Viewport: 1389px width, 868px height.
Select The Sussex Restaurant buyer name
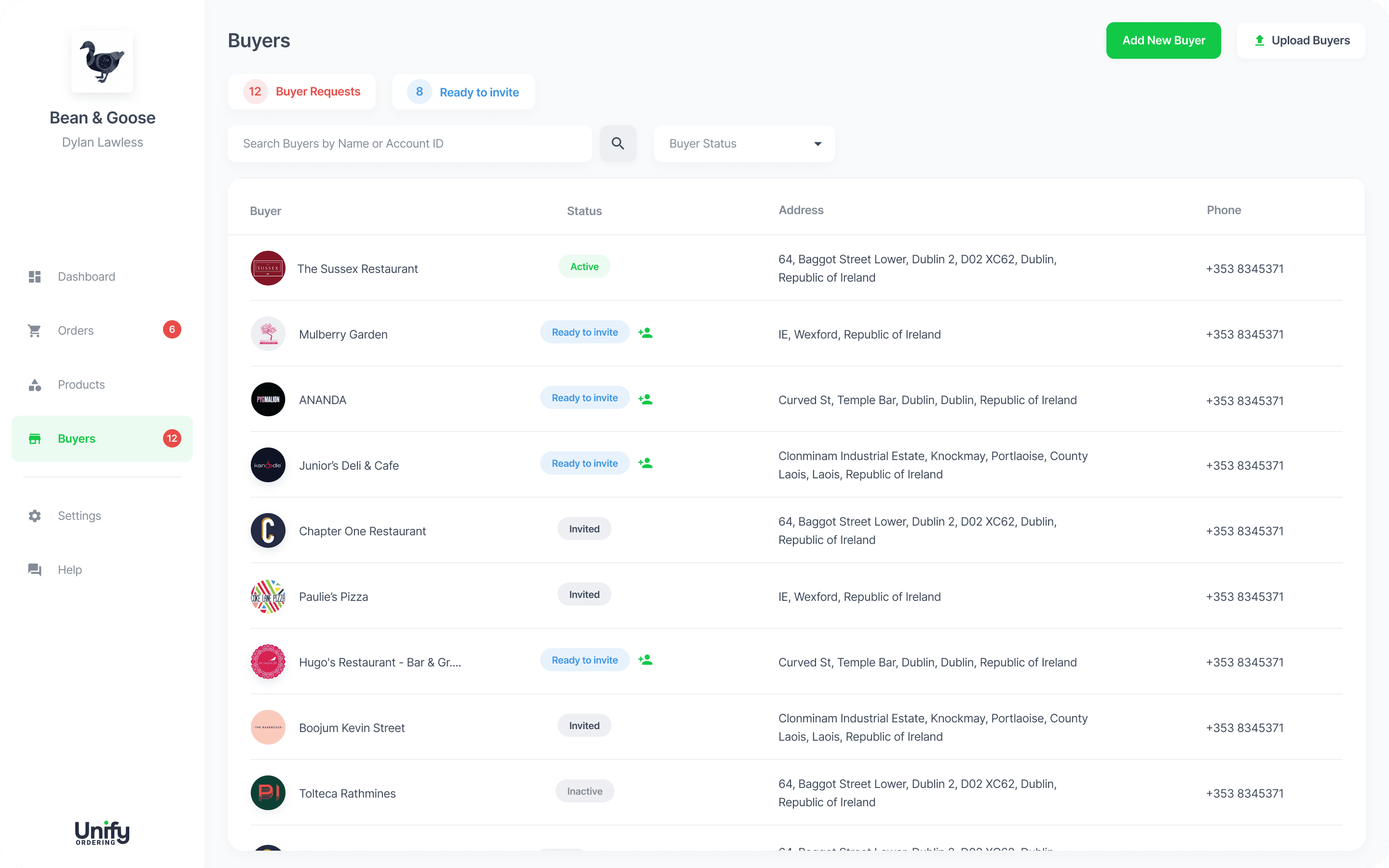click(357, 269)
